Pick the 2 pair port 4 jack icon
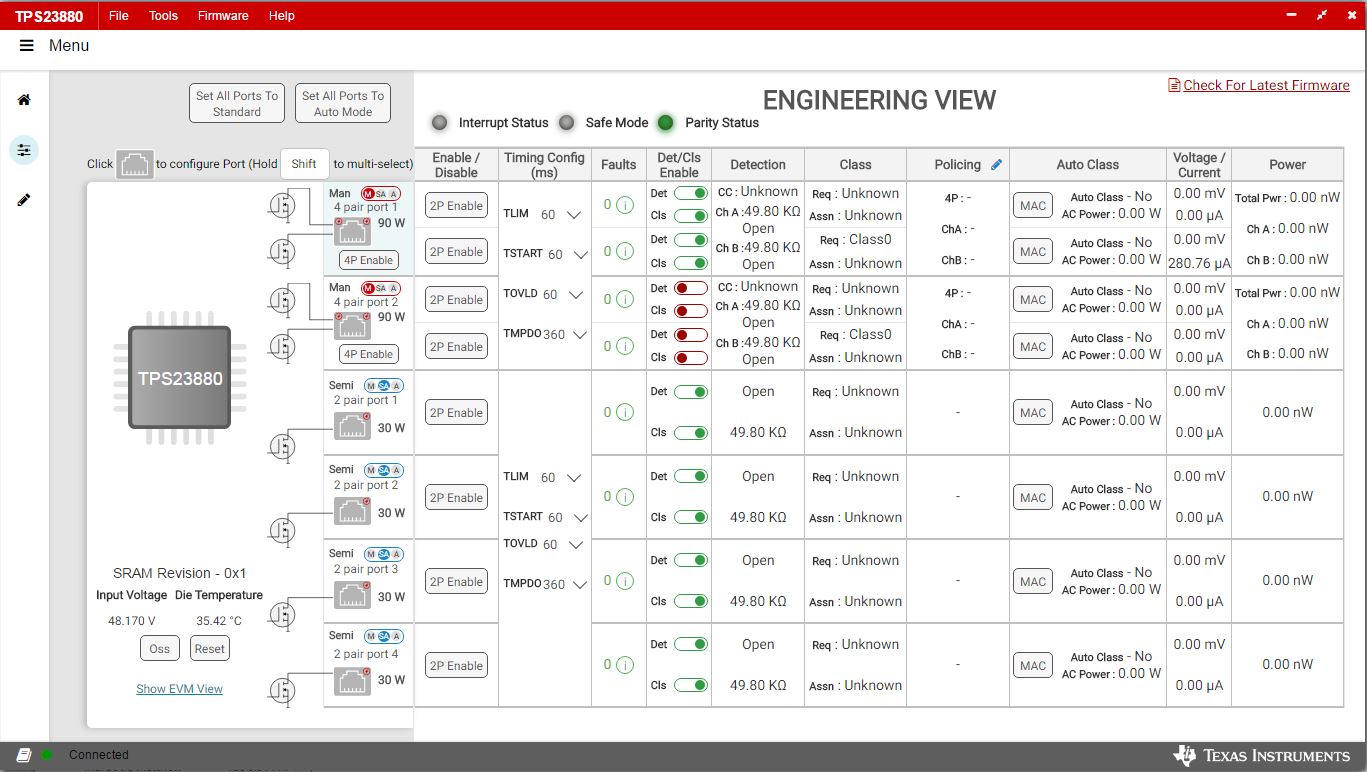Image resolution: width=1367 pixels, height=772 pixels. point(352,680)
